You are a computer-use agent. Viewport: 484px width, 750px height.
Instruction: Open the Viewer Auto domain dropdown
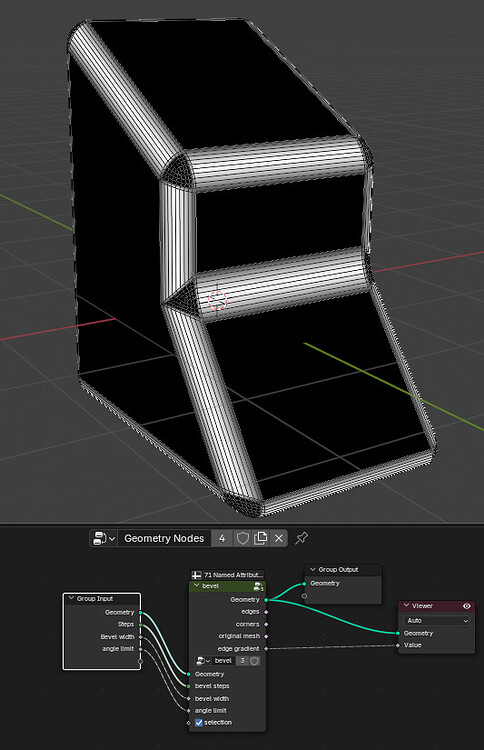(437, 620)
